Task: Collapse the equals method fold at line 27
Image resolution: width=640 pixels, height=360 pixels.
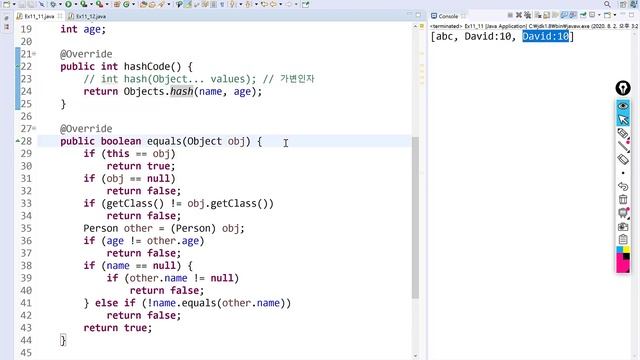Action: [34, 129]
